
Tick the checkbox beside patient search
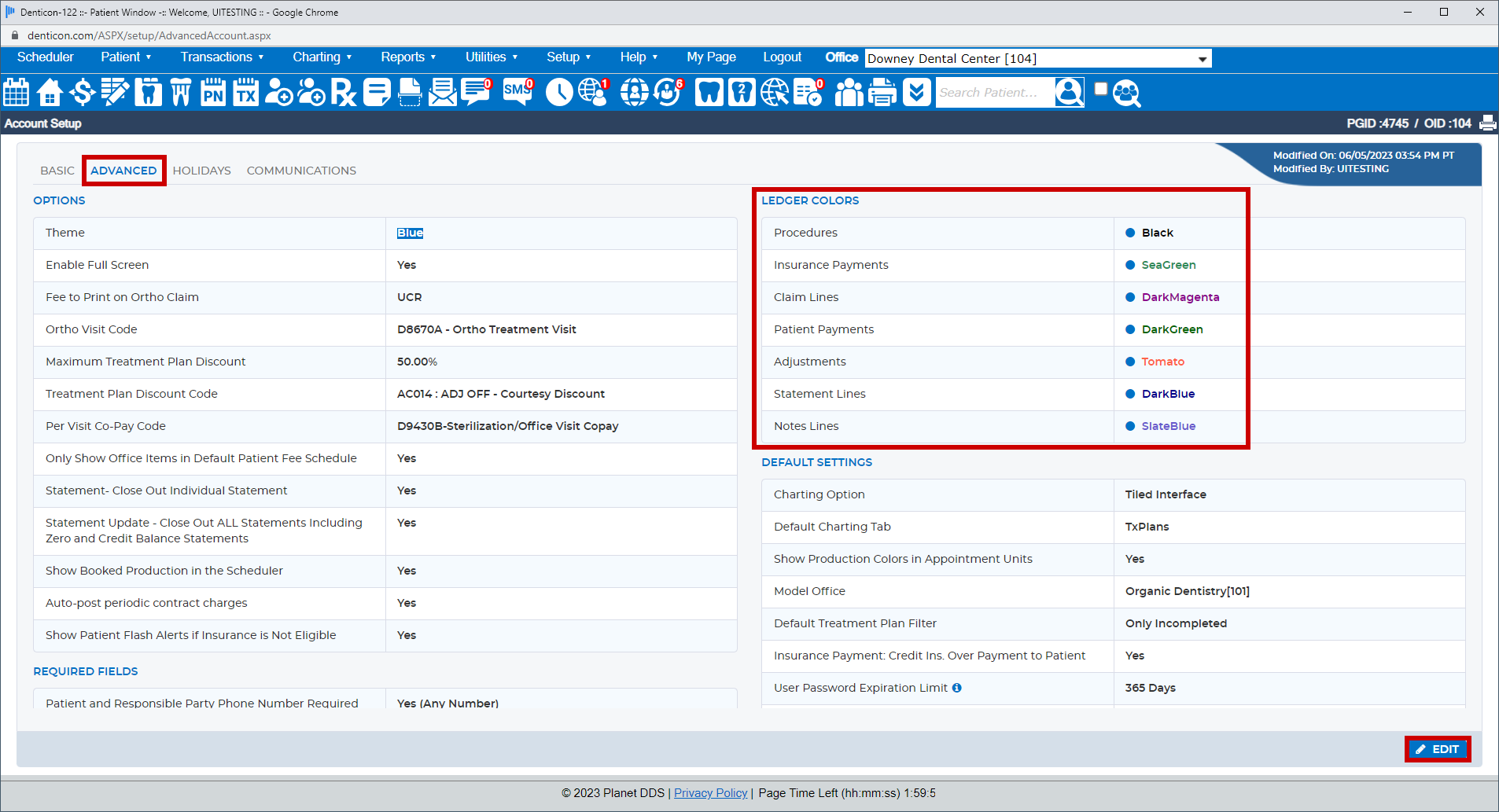(1101, 89)
